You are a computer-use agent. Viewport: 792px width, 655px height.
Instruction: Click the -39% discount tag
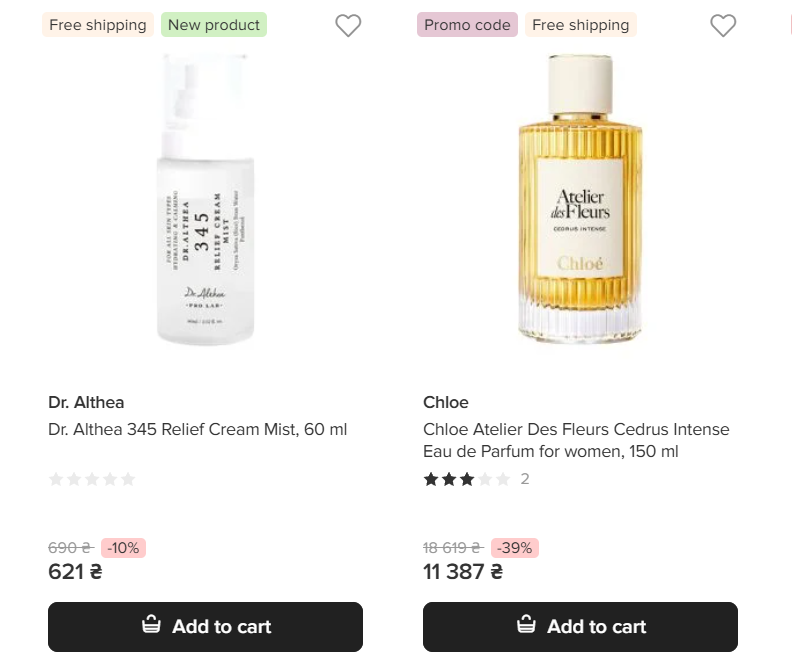coord(515,548)
